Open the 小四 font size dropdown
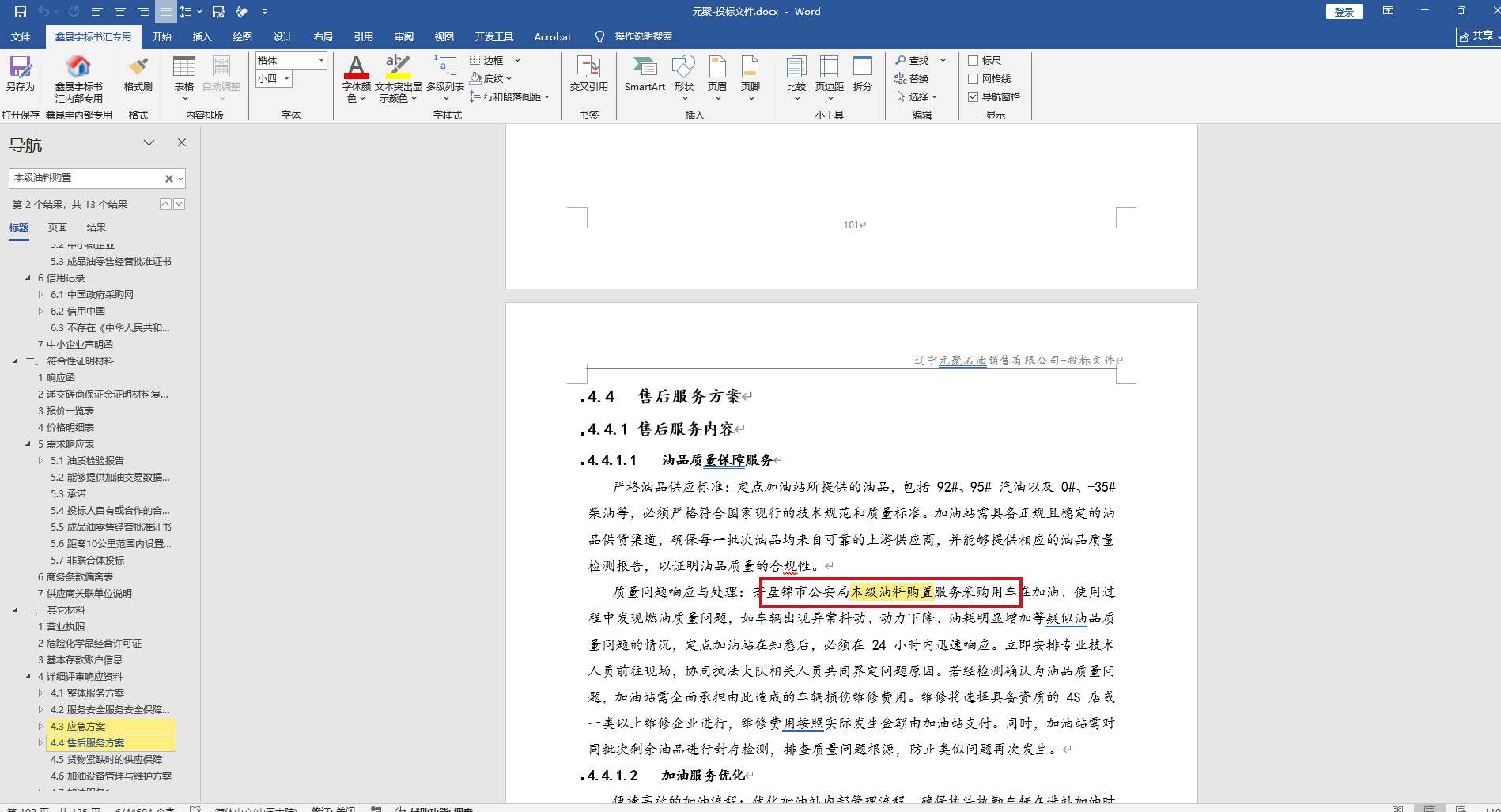Screen dimensions: 1501x812 (x=286, y=78)
